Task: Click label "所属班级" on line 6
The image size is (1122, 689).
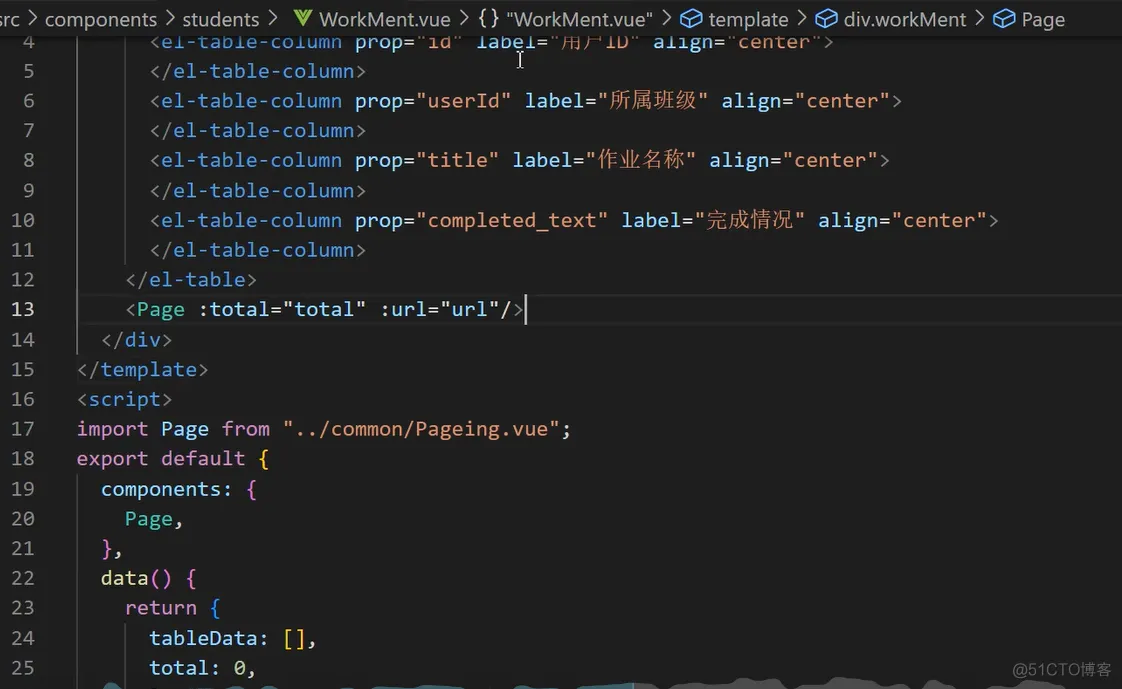Action: point(653,101)
